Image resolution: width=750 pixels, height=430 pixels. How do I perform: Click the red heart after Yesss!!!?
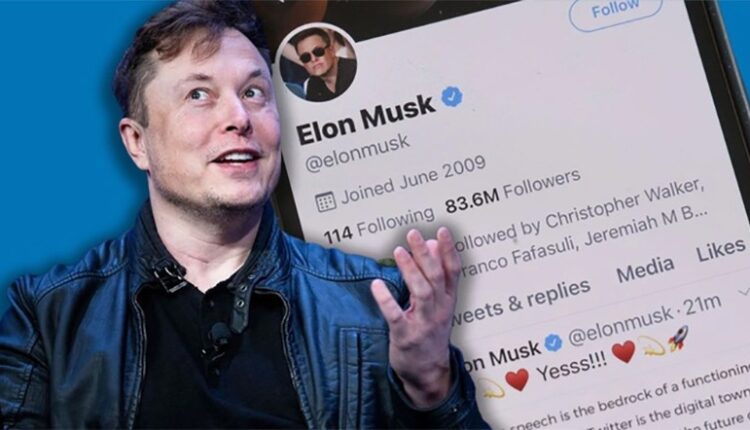tap(623, 352)
